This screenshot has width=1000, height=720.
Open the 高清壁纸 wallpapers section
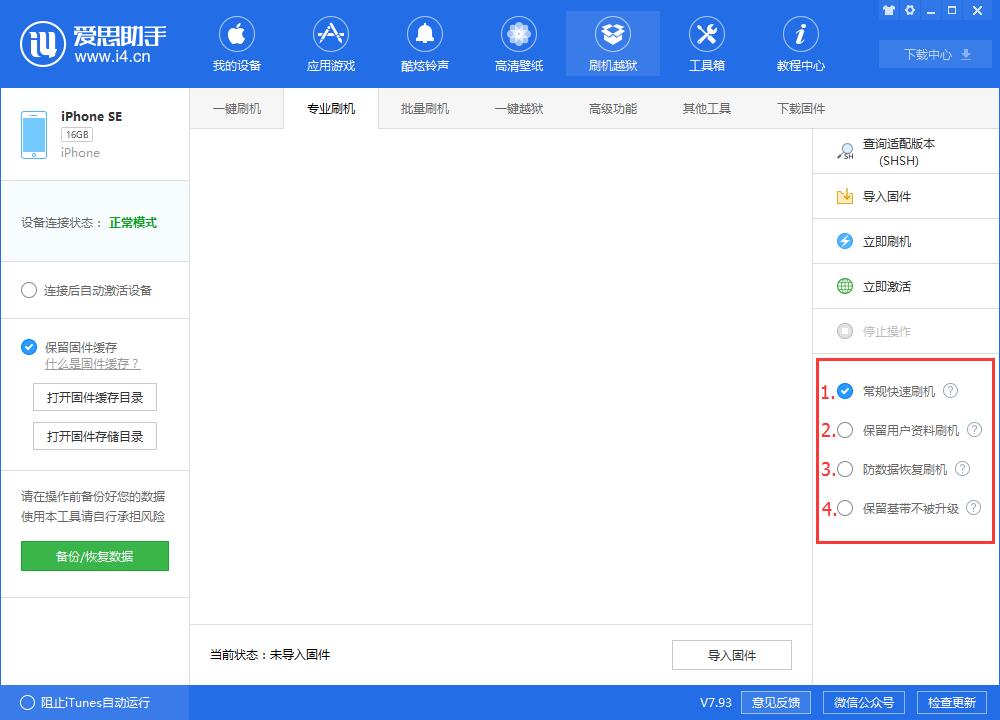pos(518,45)
